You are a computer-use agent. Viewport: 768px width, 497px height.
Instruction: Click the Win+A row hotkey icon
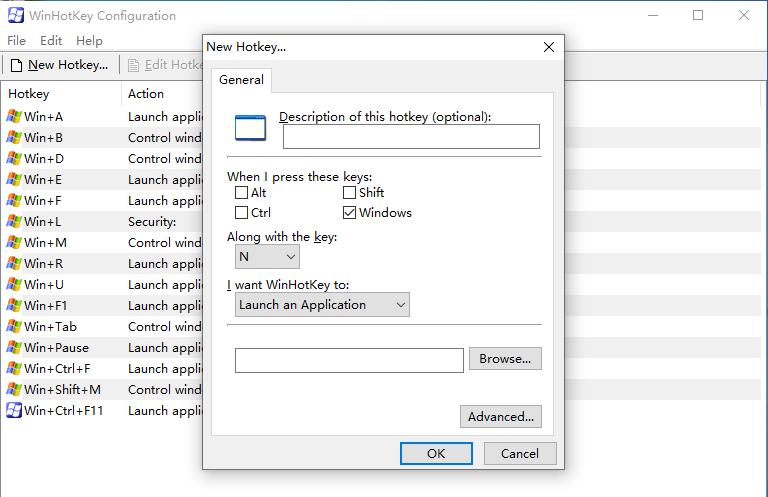14,117
